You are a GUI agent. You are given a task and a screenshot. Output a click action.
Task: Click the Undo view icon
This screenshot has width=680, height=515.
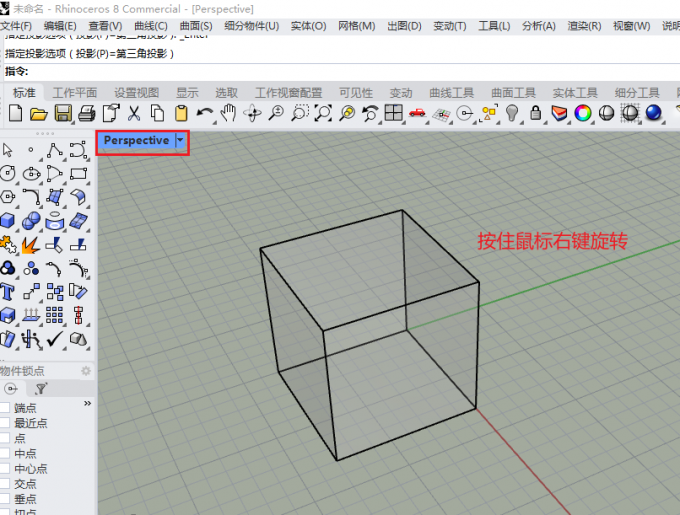(x=370, y=114)
